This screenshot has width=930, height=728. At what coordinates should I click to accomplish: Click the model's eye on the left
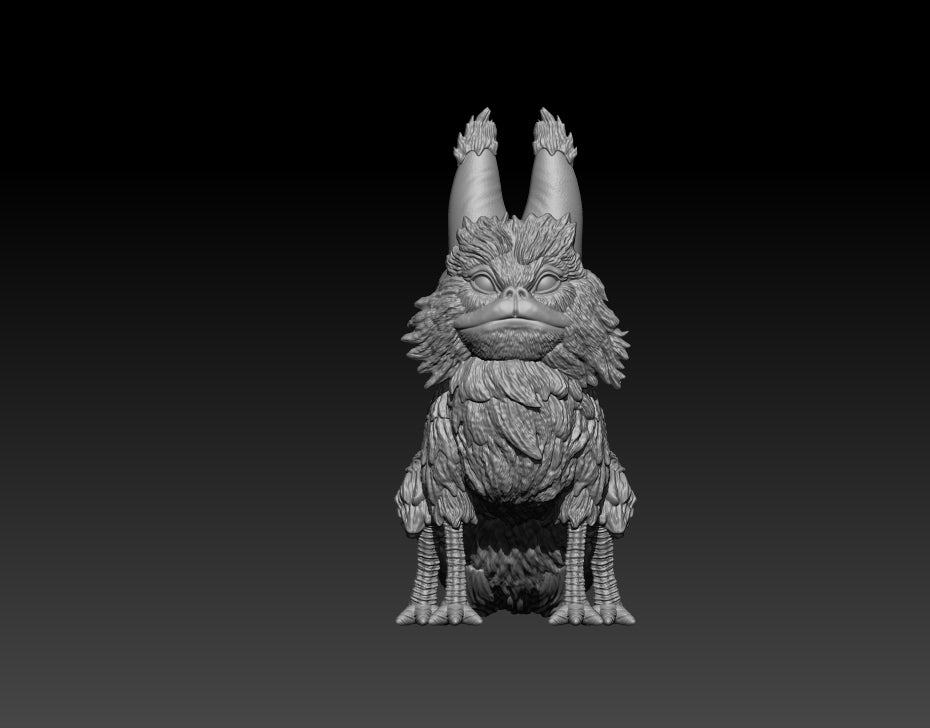click(486, 282)
